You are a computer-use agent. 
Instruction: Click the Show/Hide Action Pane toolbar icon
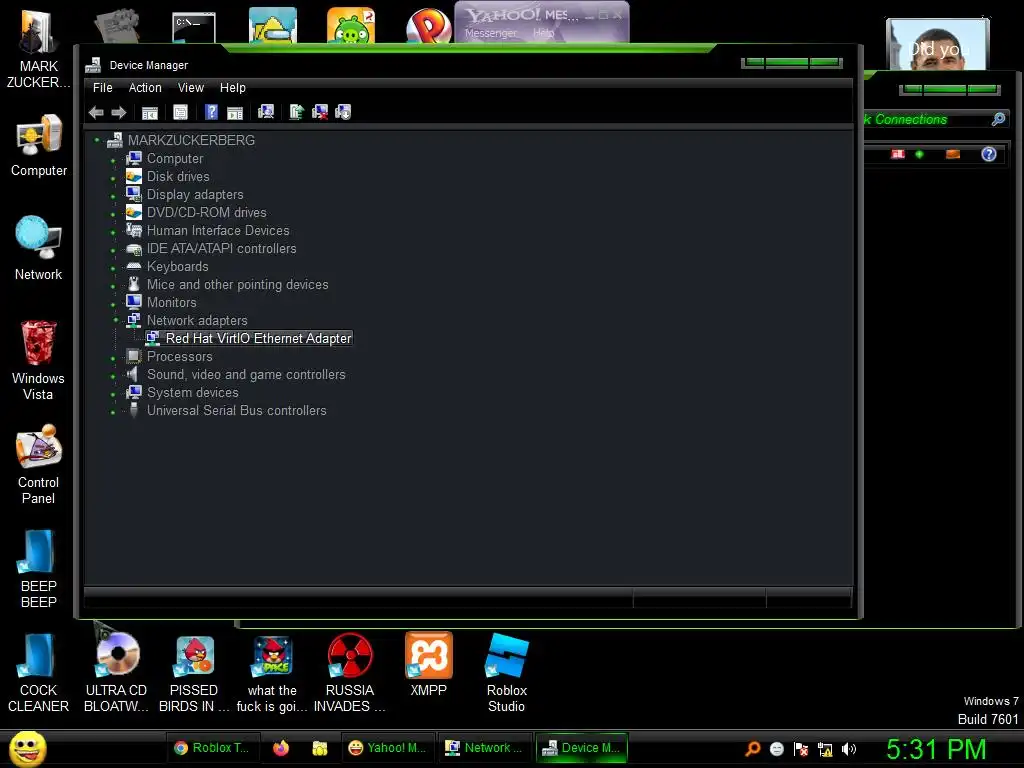point(234,113)
